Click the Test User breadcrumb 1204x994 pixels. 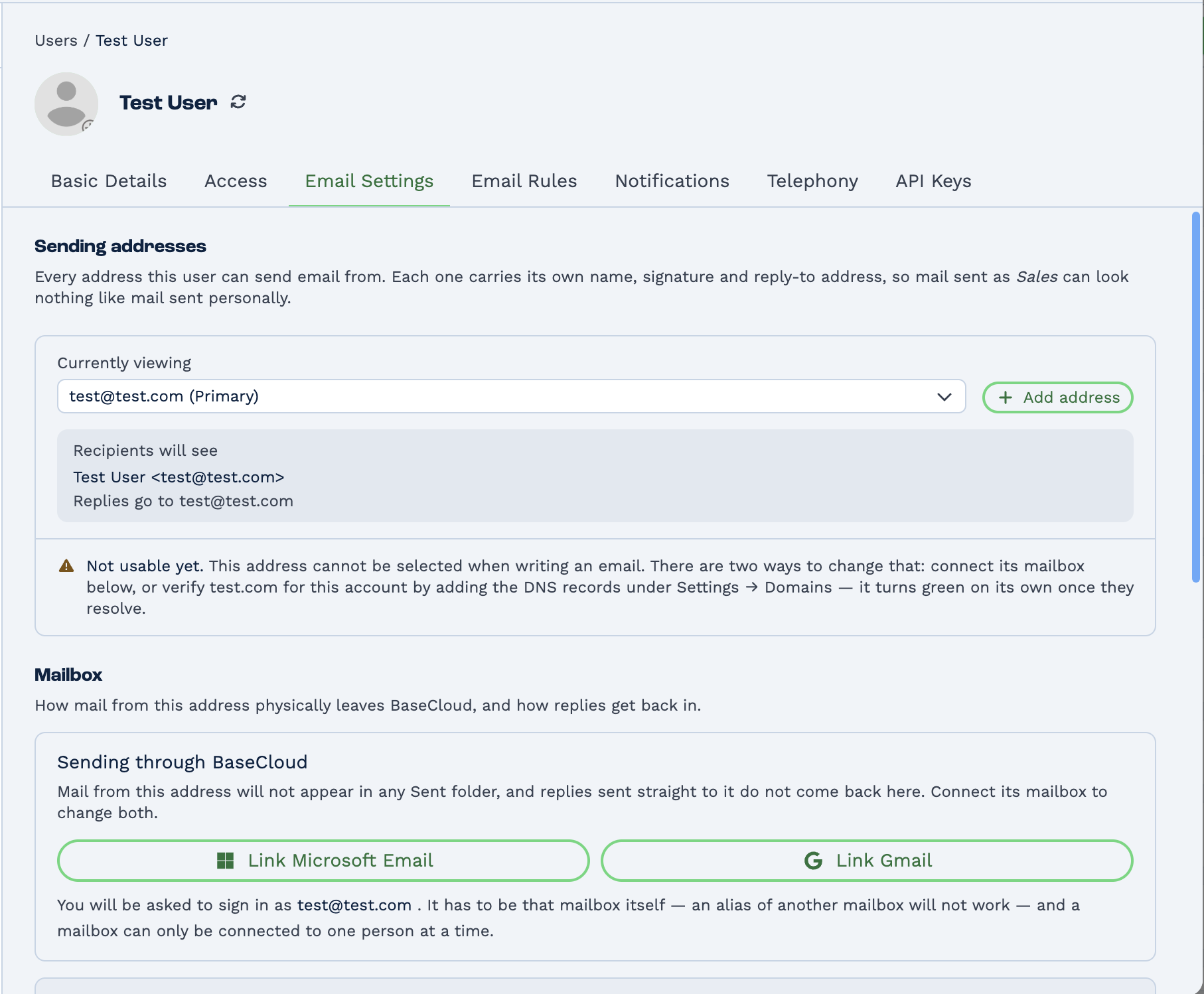(131, 40)
